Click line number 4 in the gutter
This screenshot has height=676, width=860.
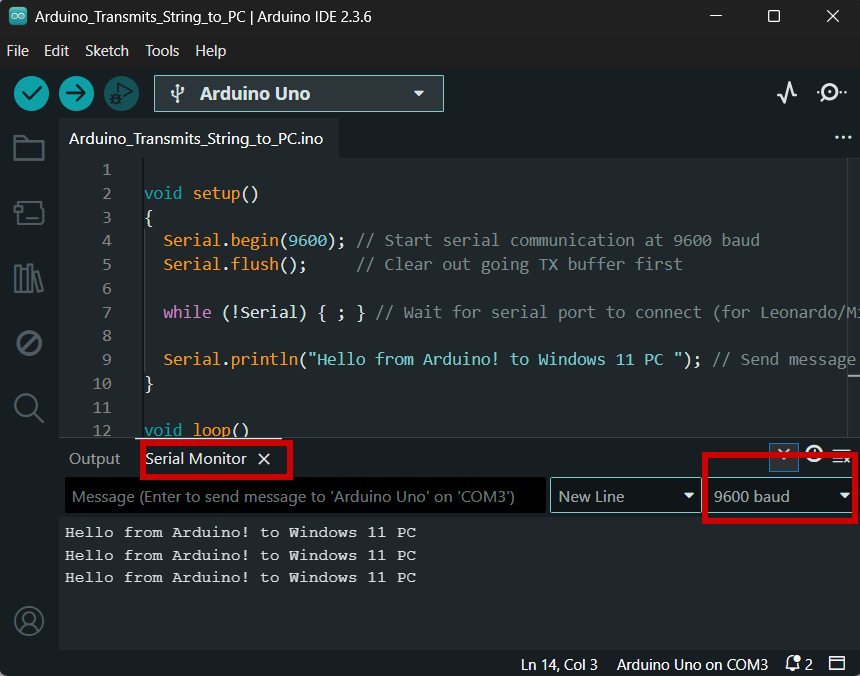pyautogui.click(x=106, y=241)
